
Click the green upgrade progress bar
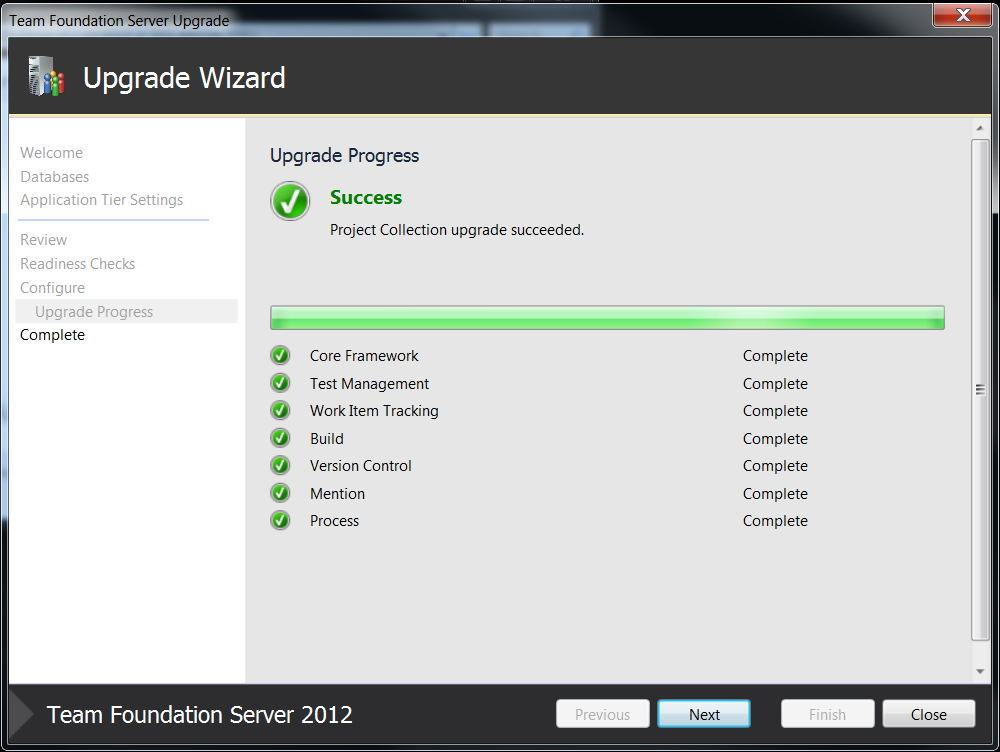607,318
